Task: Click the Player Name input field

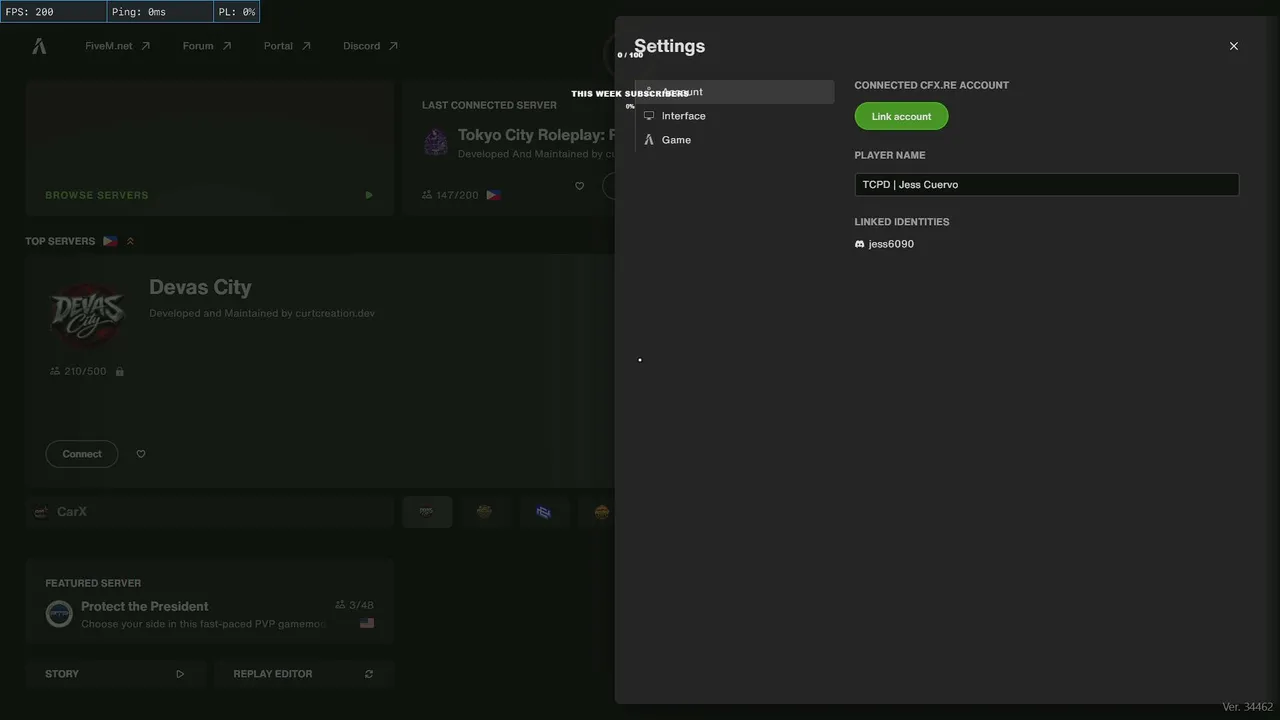Action: (1047, 184)
